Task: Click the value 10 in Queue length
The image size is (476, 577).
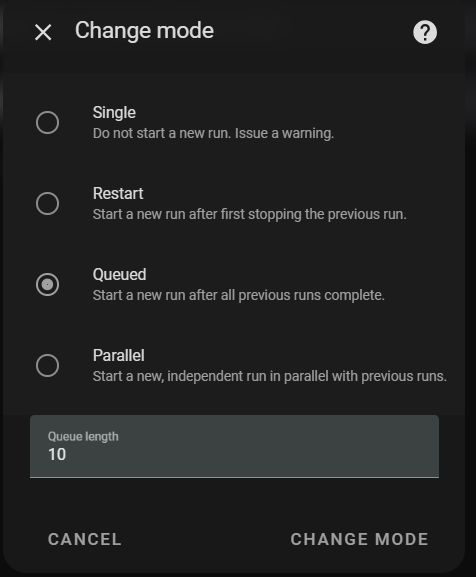Action: point(57,454)
